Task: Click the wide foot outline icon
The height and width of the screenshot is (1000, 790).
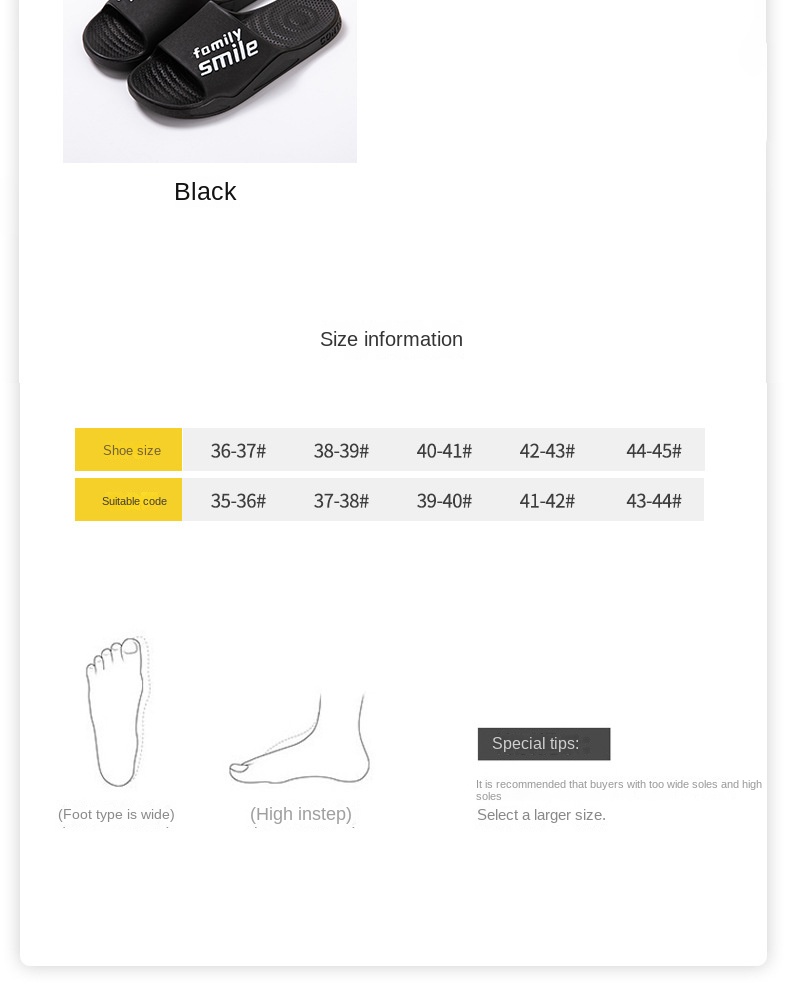Action: (x=118, y=711)
